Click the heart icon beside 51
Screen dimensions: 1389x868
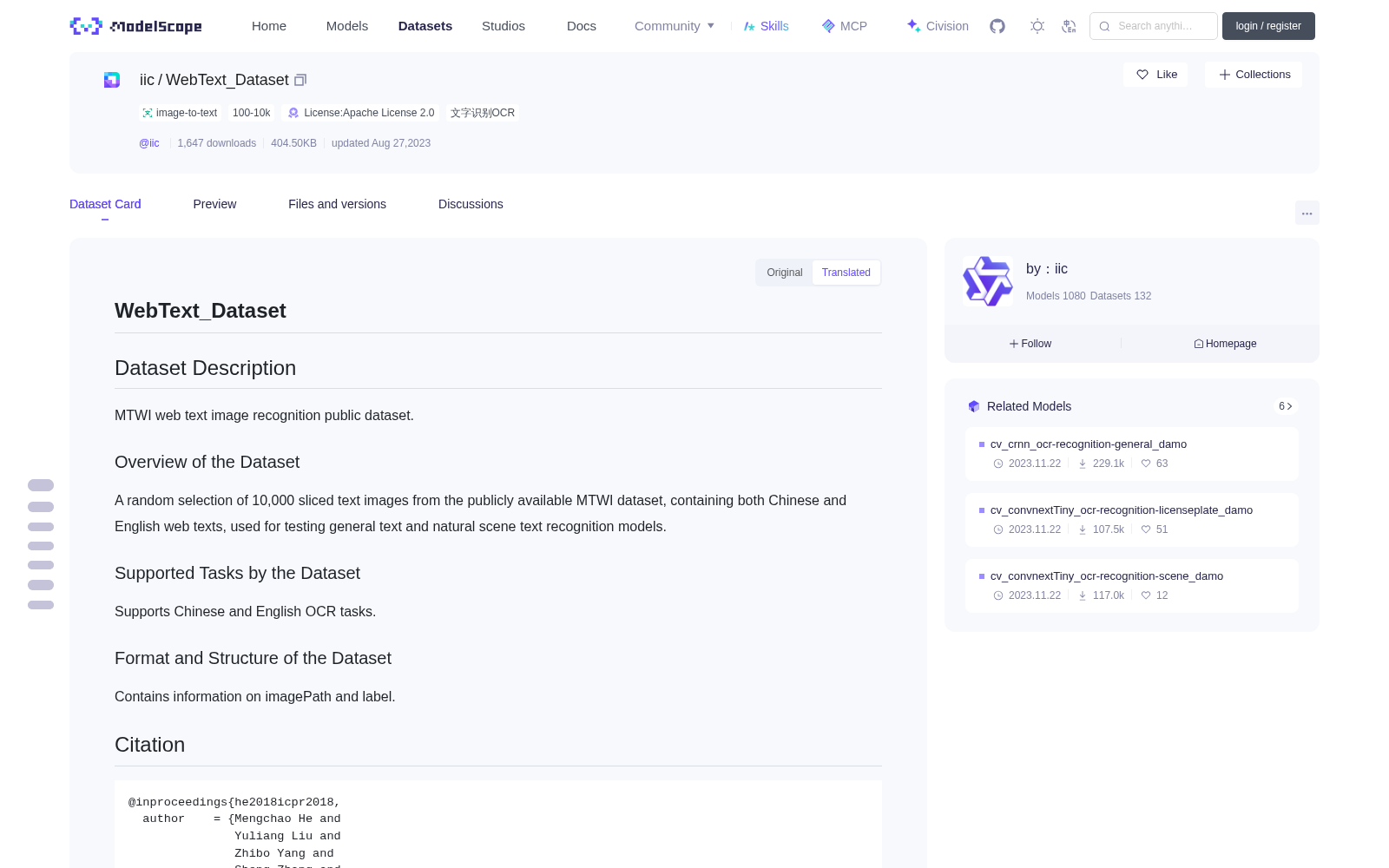(1146, 529)
